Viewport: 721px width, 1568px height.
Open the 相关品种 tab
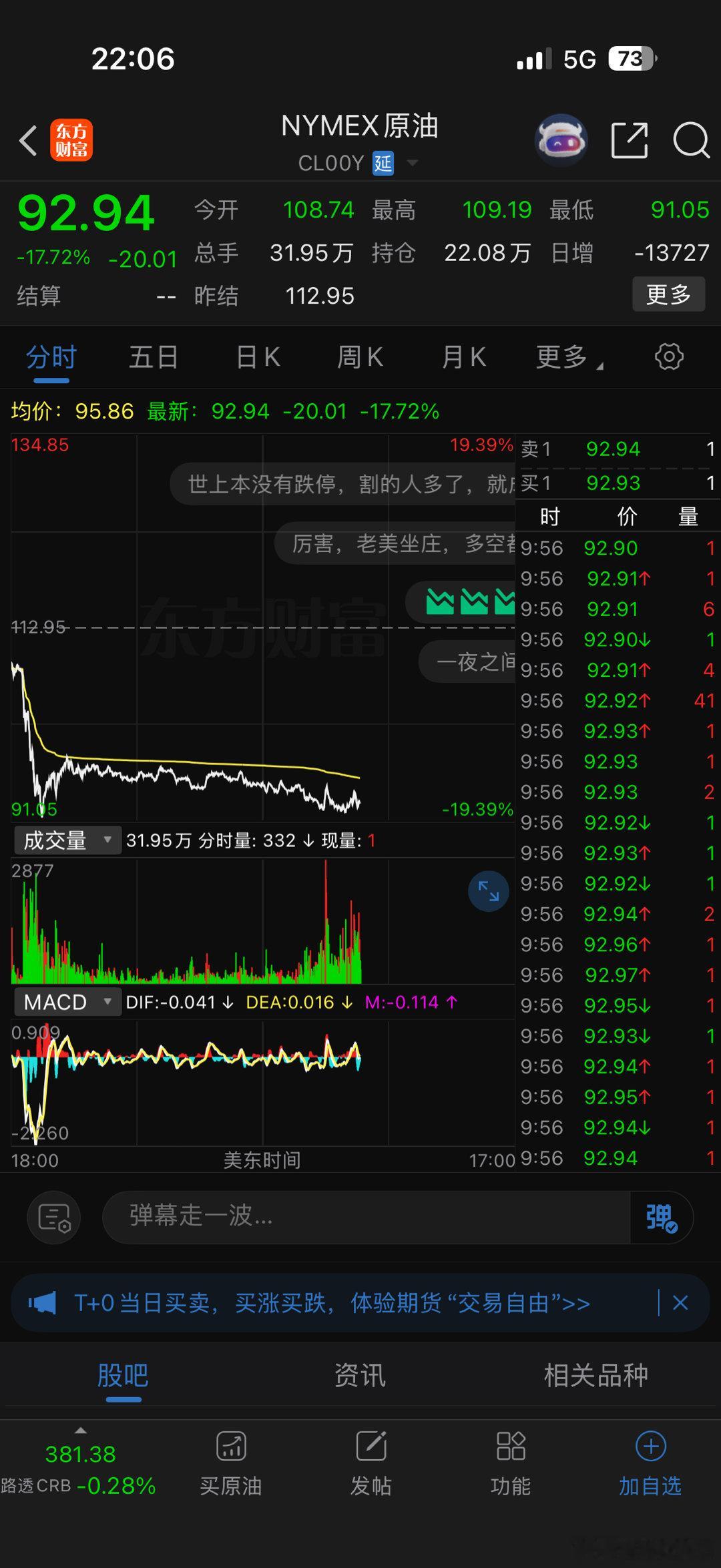pyautogui.click(x=595, y=1375)
